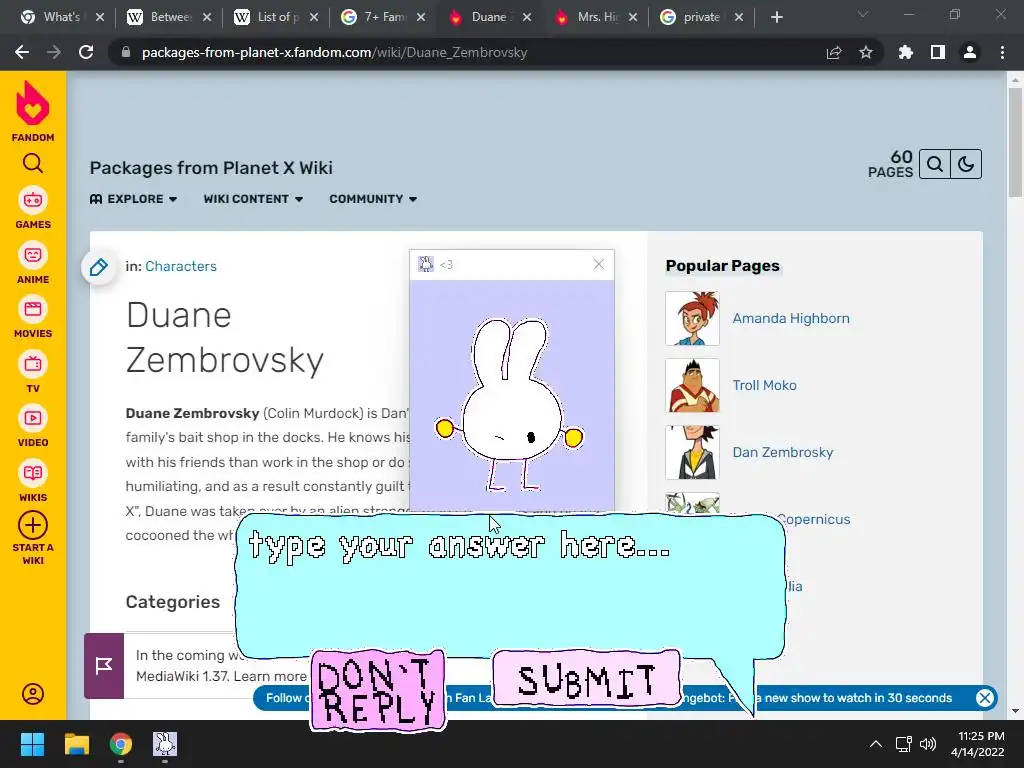
Task: Click the purple flag notification icon
Action: [x=104, y=665]
